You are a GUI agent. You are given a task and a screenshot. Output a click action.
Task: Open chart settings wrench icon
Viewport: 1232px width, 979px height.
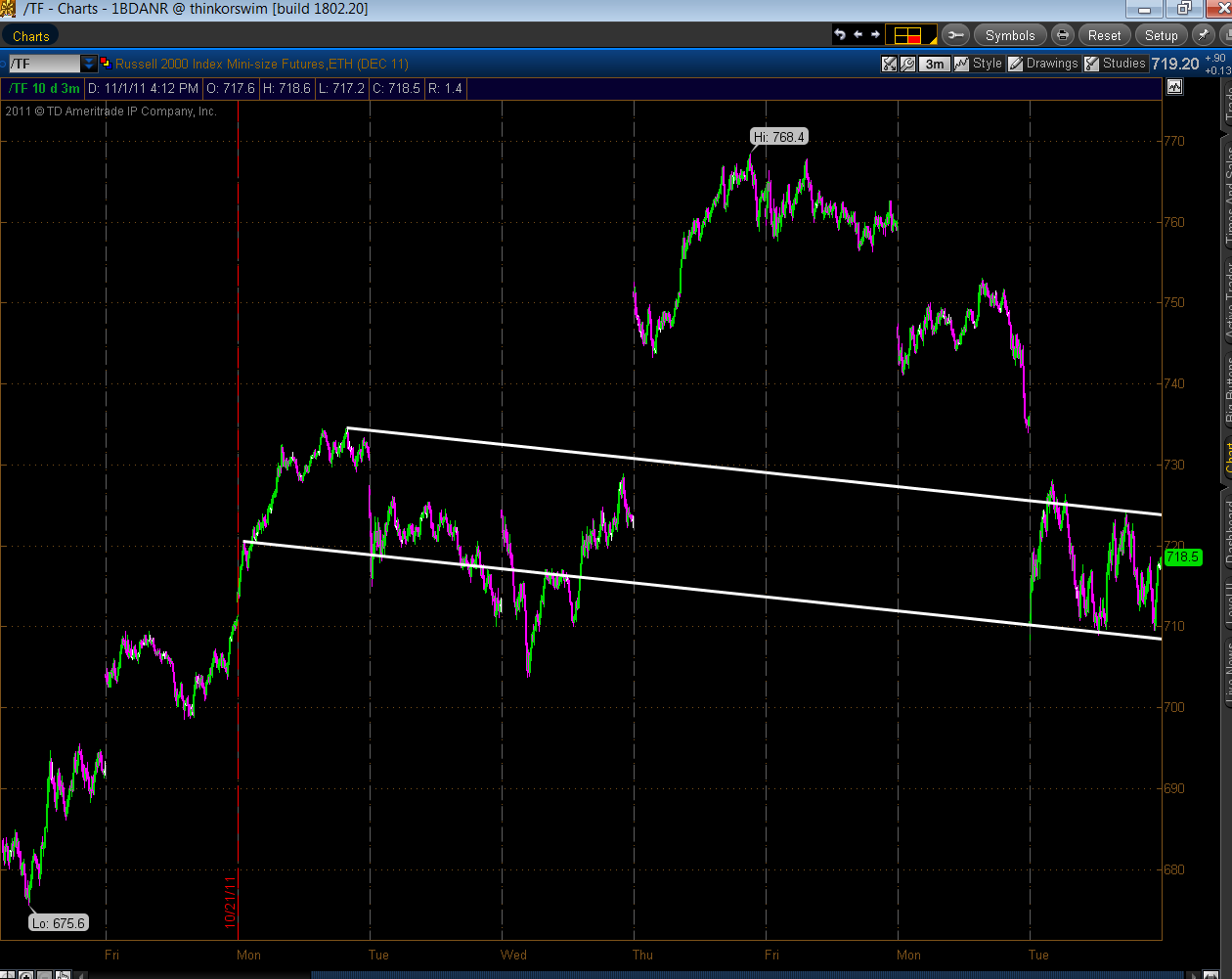coord(907,64)
